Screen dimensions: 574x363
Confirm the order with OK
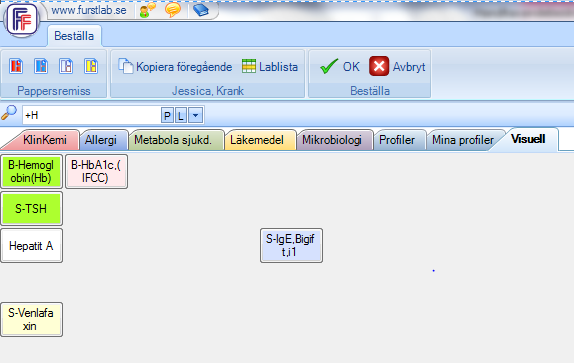click(x=340, y=67)
